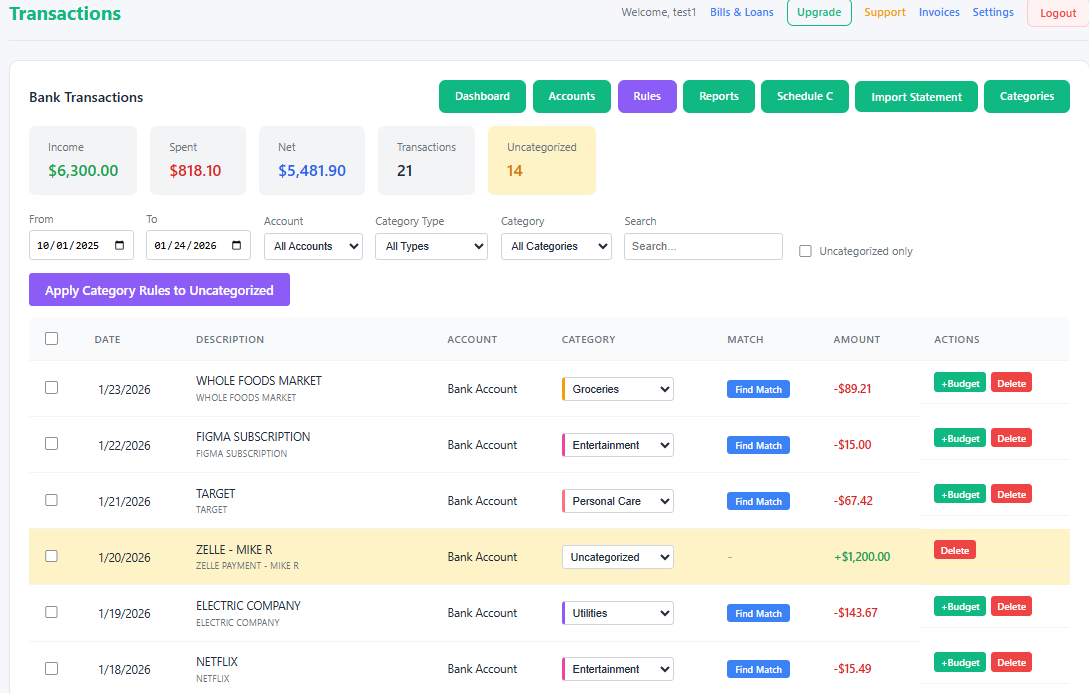
Task: Delete the Whole Foods Market transaction
Action: [x=1011, y=383]
